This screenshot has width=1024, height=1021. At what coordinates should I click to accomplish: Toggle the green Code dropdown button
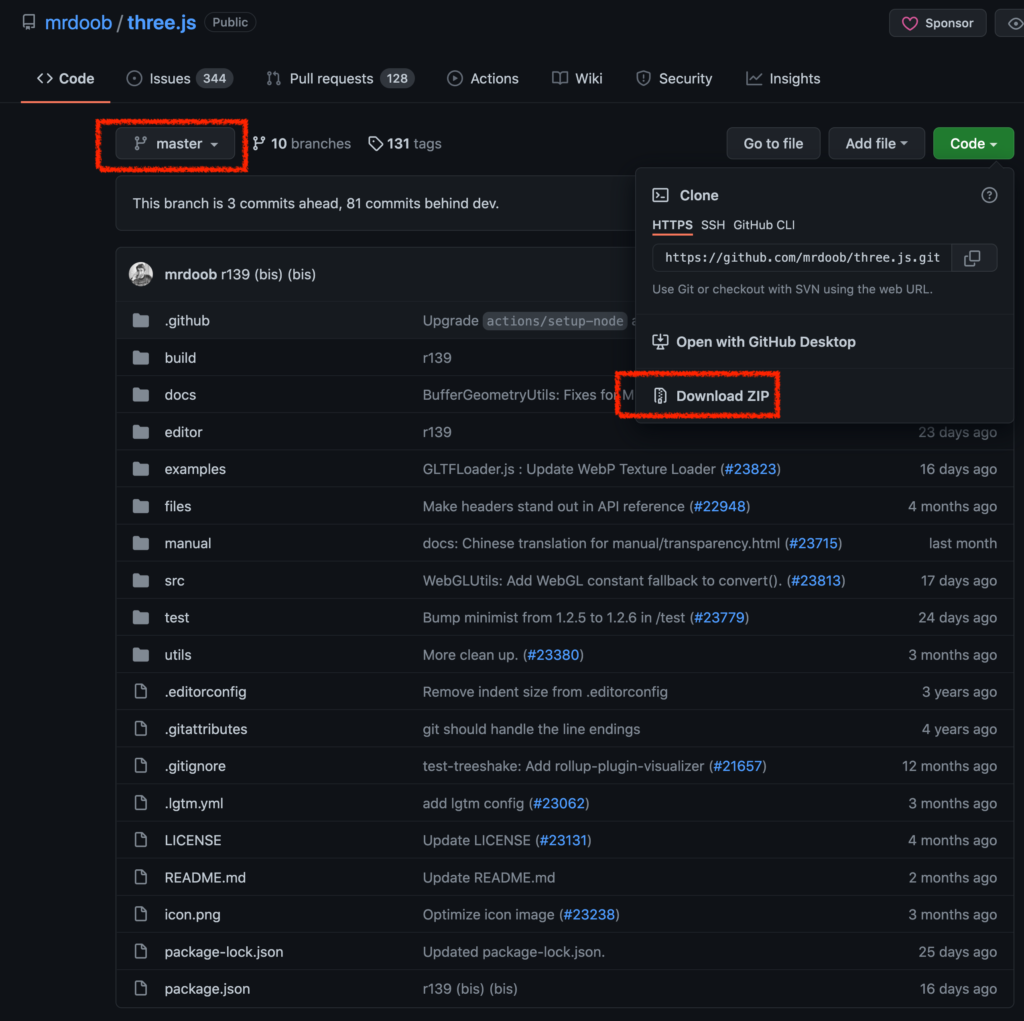tap(973, 144)
